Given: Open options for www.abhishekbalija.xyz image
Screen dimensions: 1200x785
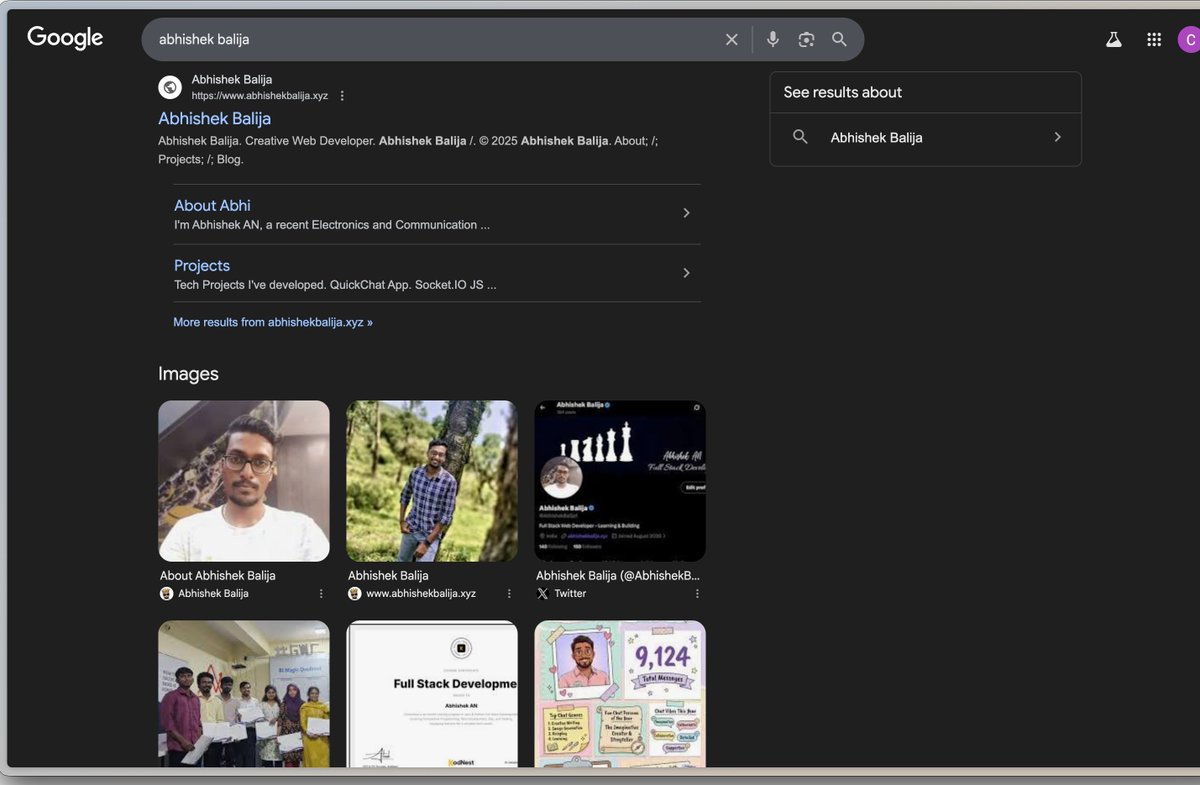Looking at the screenshot, I should (x=509, y=593).
